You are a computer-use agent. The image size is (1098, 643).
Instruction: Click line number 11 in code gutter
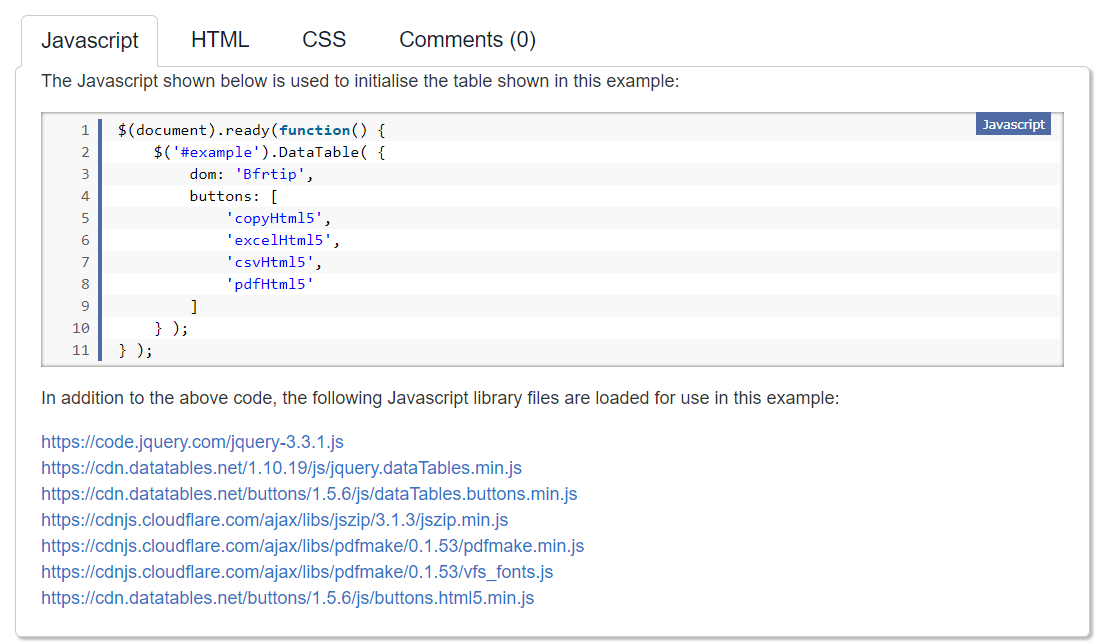coord(82,350)
